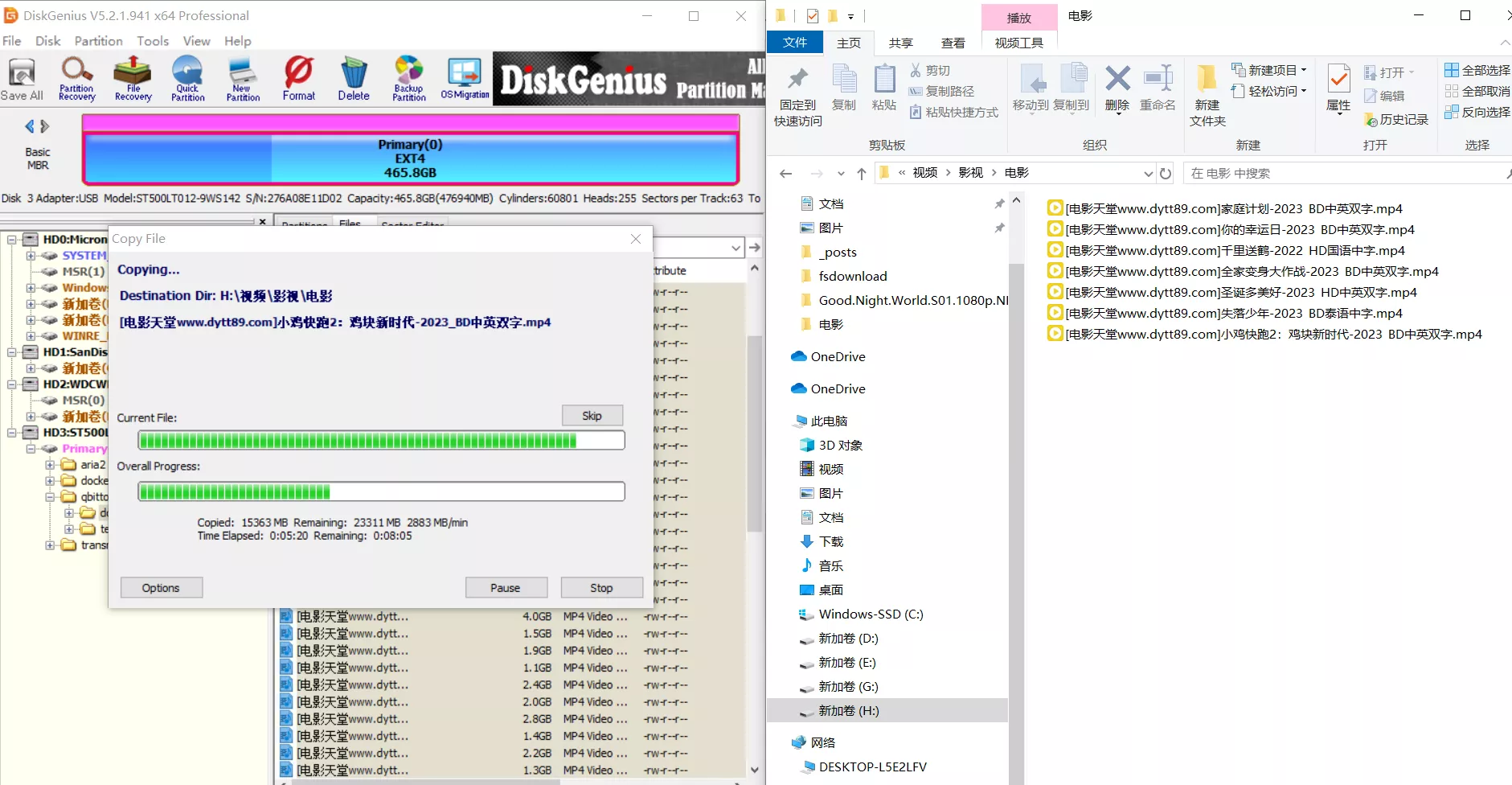Select the 千里送鹤-2022 mp4 file

pyautogui.click(x=1226, y=250)
